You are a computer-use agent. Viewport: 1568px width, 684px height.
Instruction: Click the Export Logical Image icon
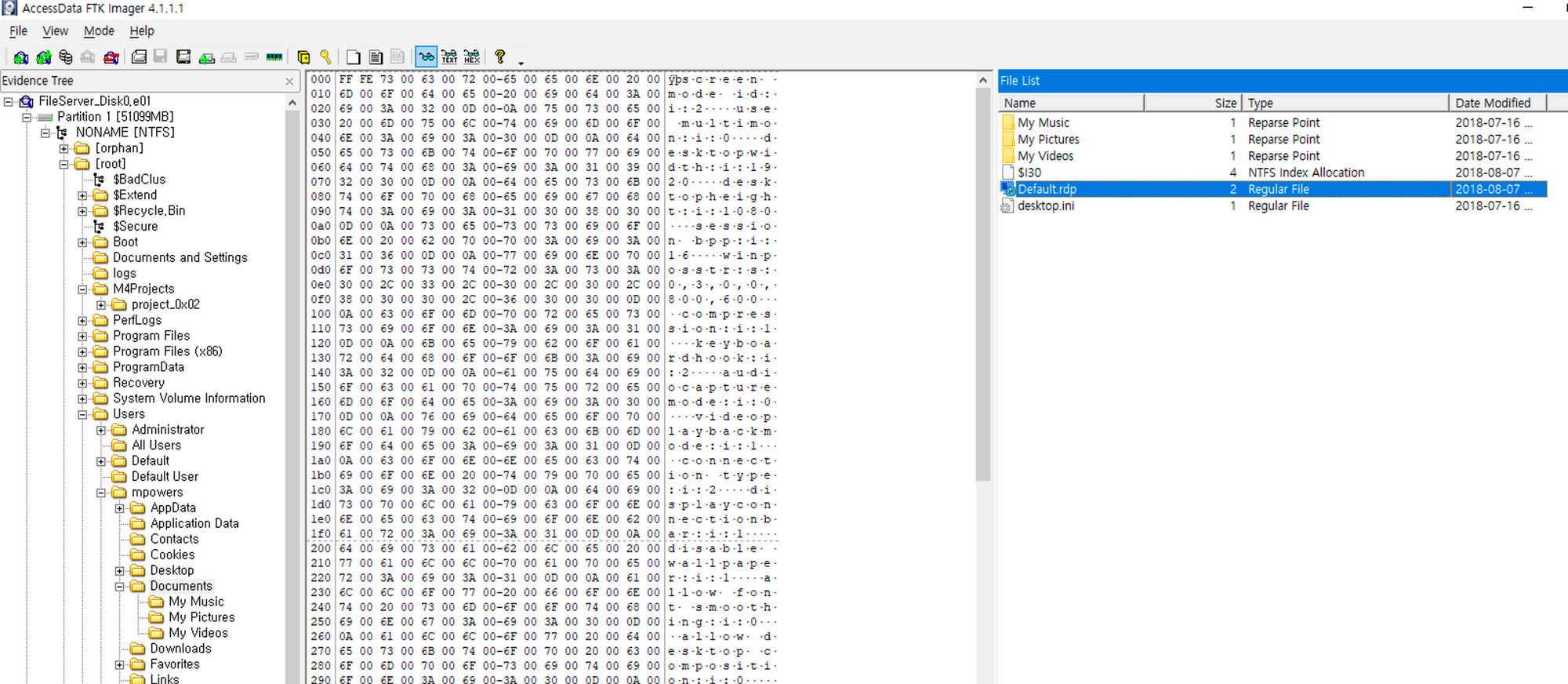[183, 57]
